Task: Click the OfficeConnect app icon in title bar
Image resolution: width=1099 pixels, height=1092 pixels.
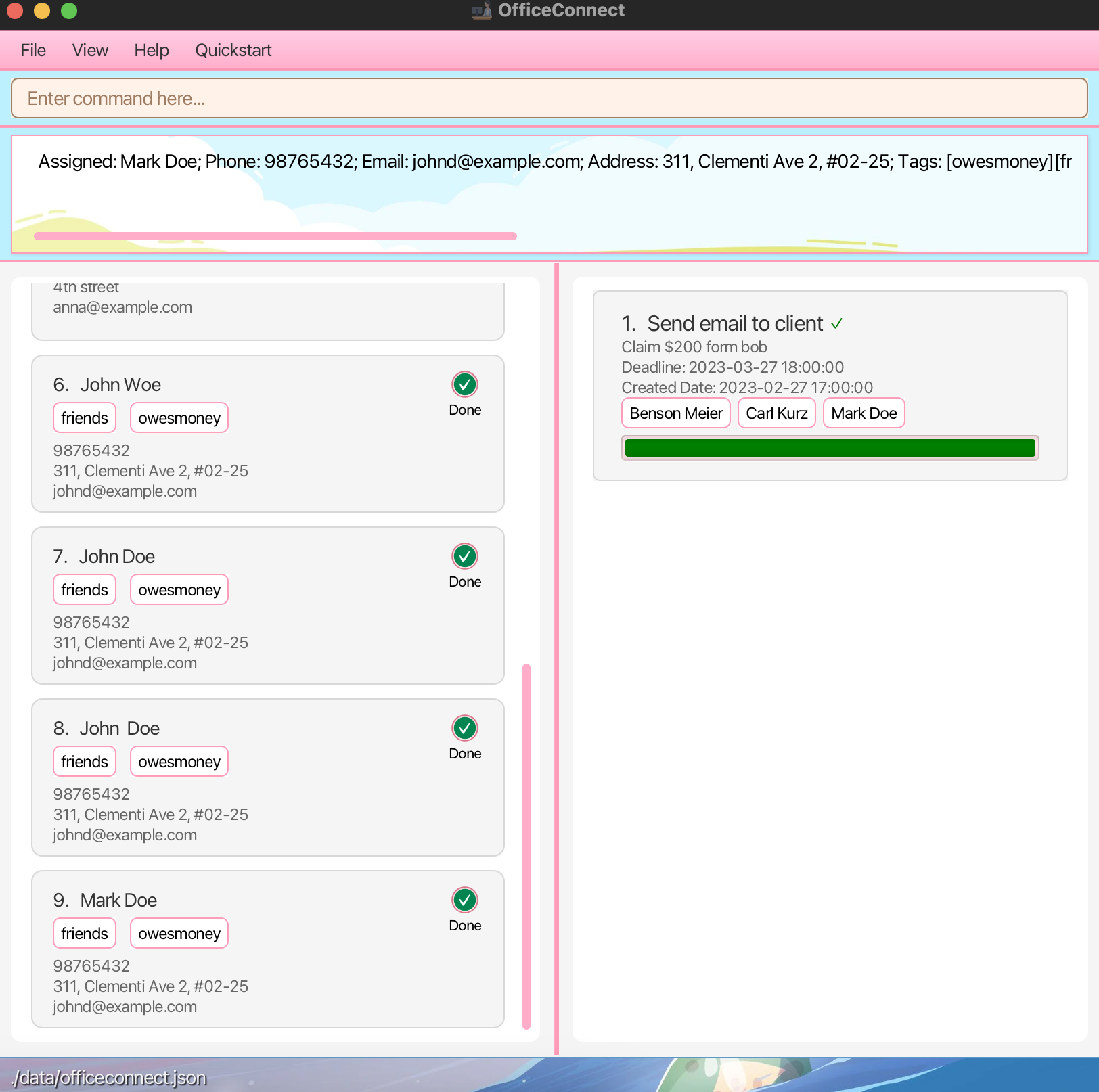Action: [x=481, y=11]
